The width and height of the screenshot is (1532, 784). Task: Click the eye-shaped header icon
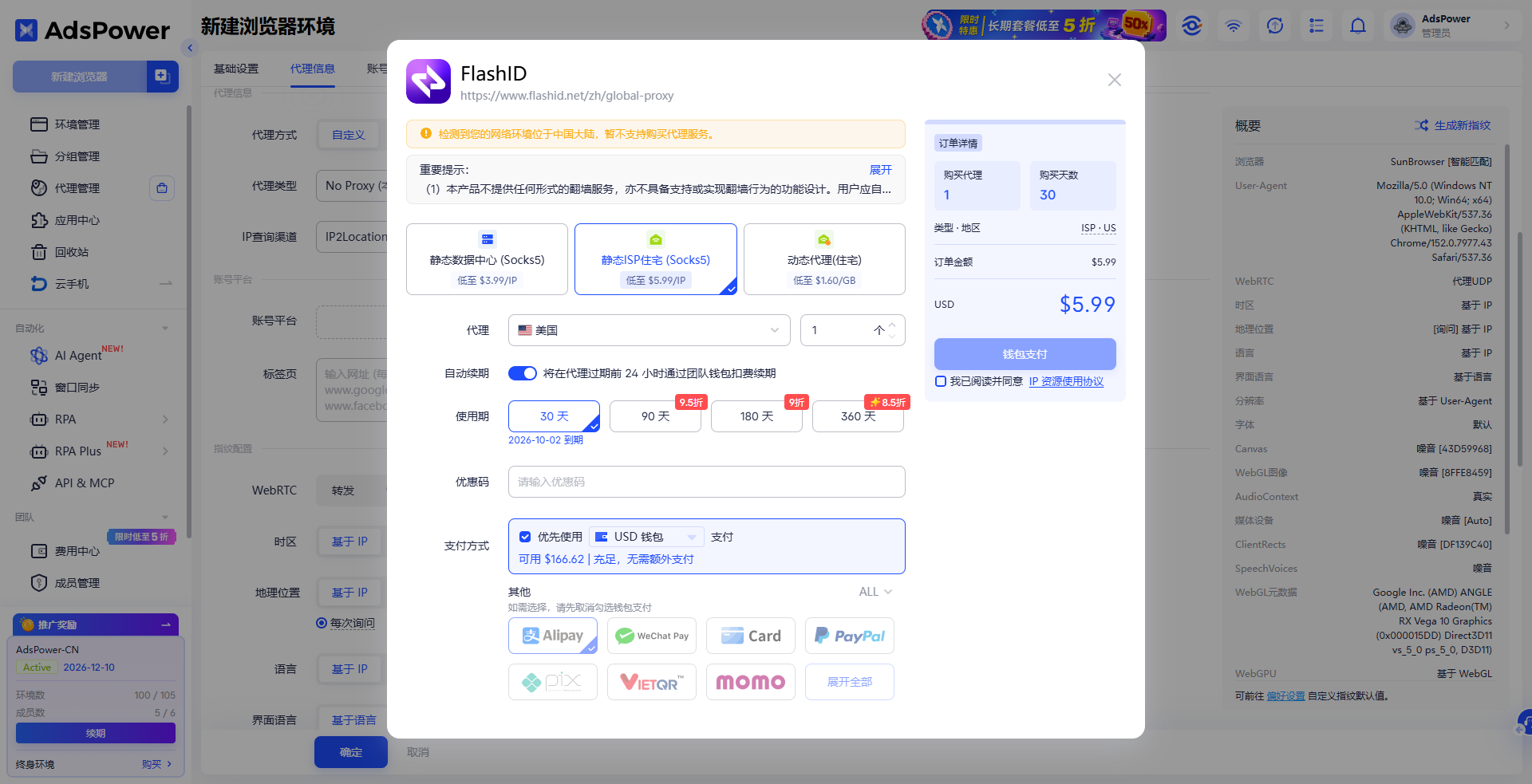[x=1192, y=26]
